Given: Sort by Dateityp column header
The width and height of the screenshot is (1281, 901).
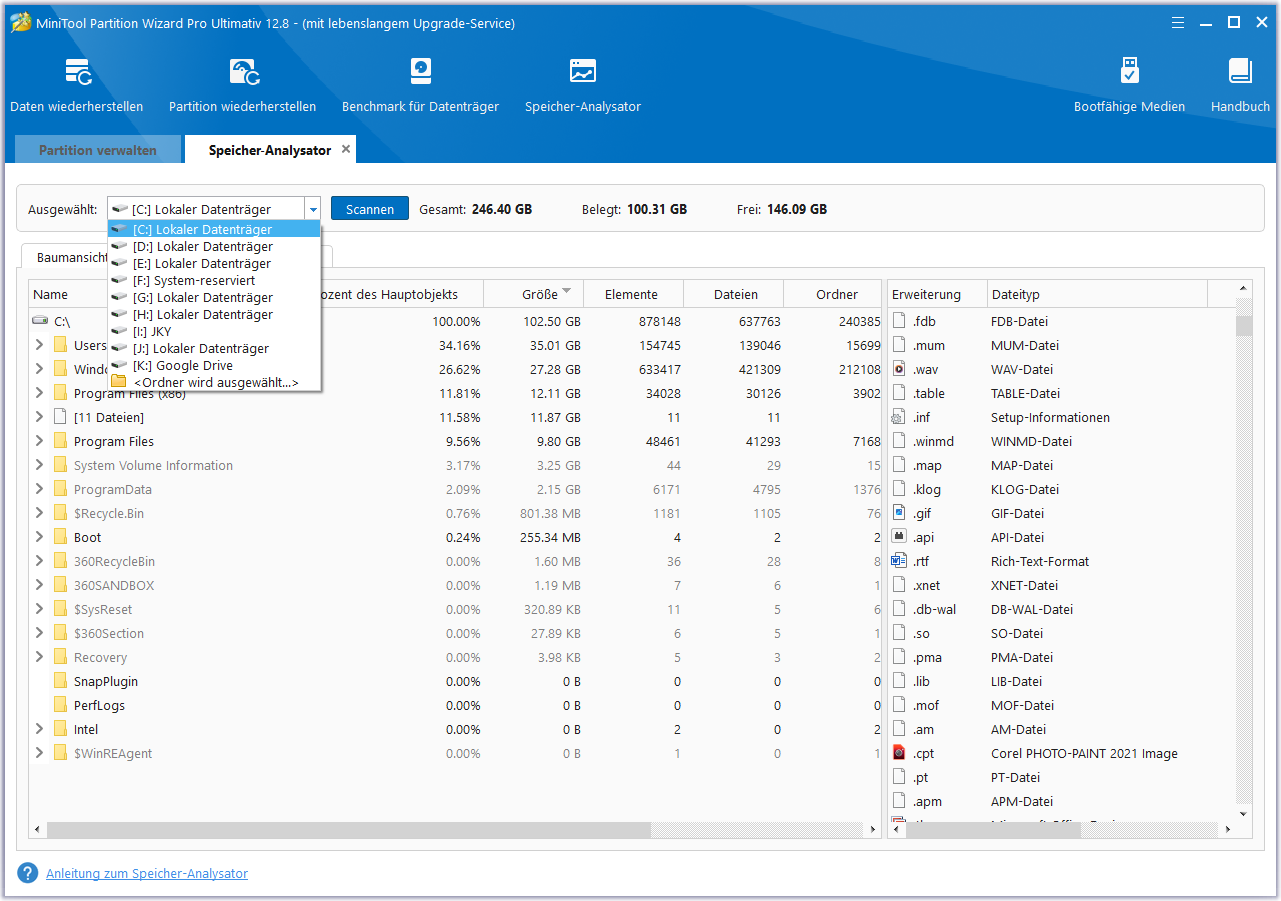Looking at the screenshot, I should [x=1097, y=294].
